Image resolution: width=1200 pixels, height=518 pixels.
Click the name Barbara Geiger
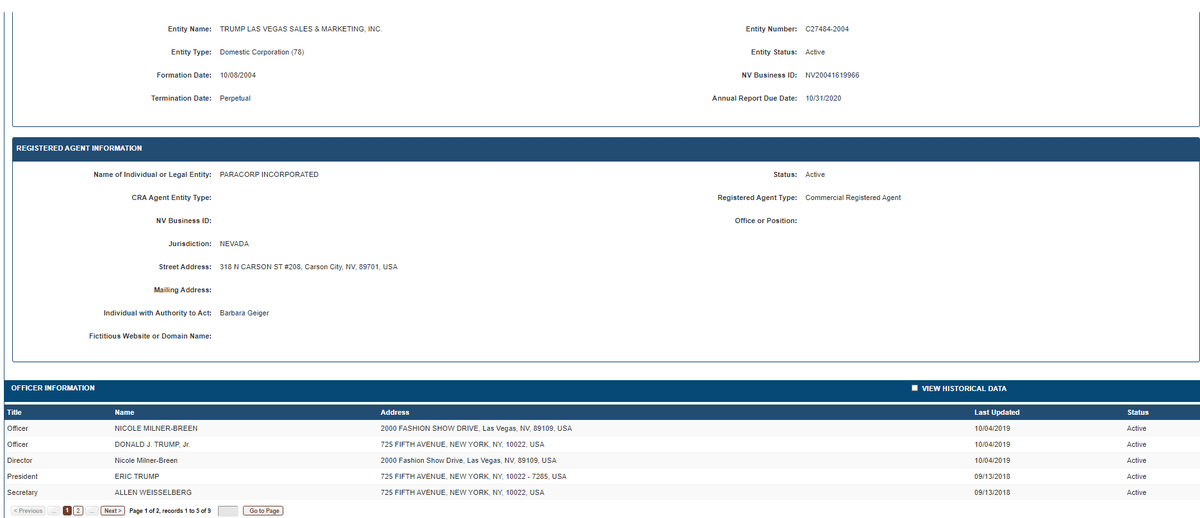coord(244,313)
